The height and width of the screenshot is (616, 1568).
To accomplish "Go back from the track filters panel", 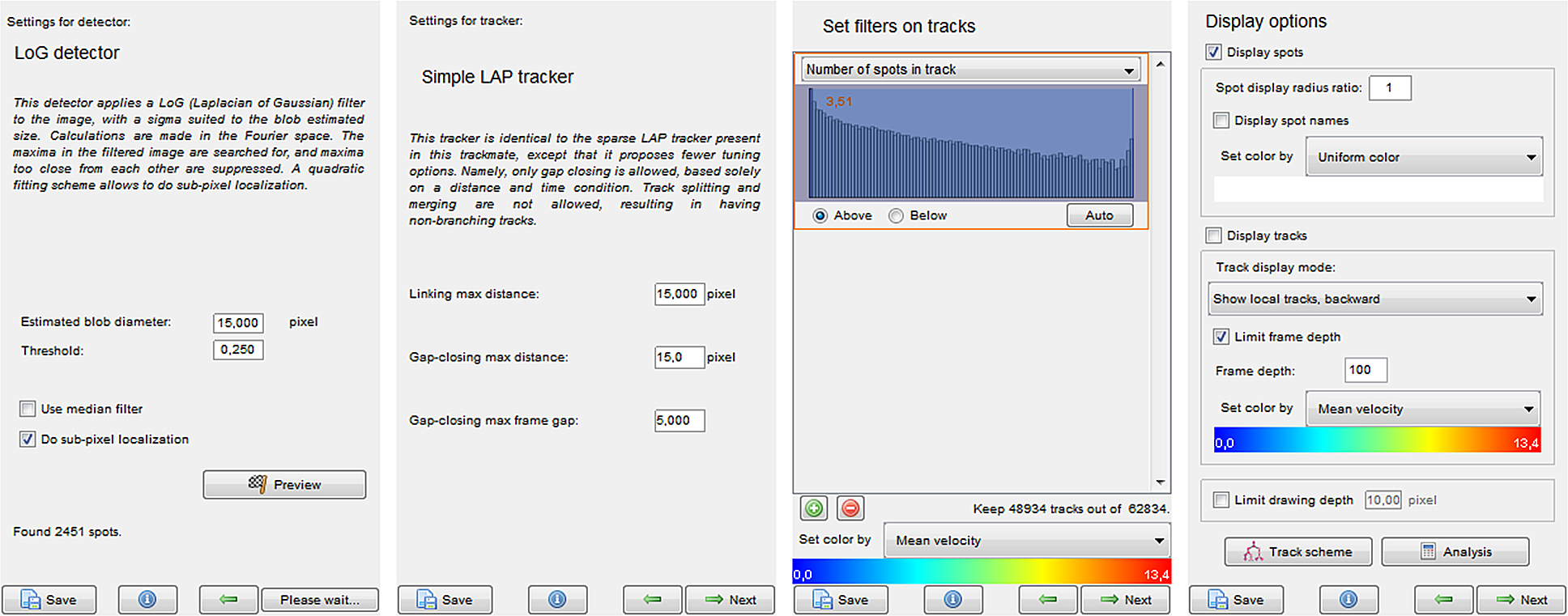I will click(1047, 600).
